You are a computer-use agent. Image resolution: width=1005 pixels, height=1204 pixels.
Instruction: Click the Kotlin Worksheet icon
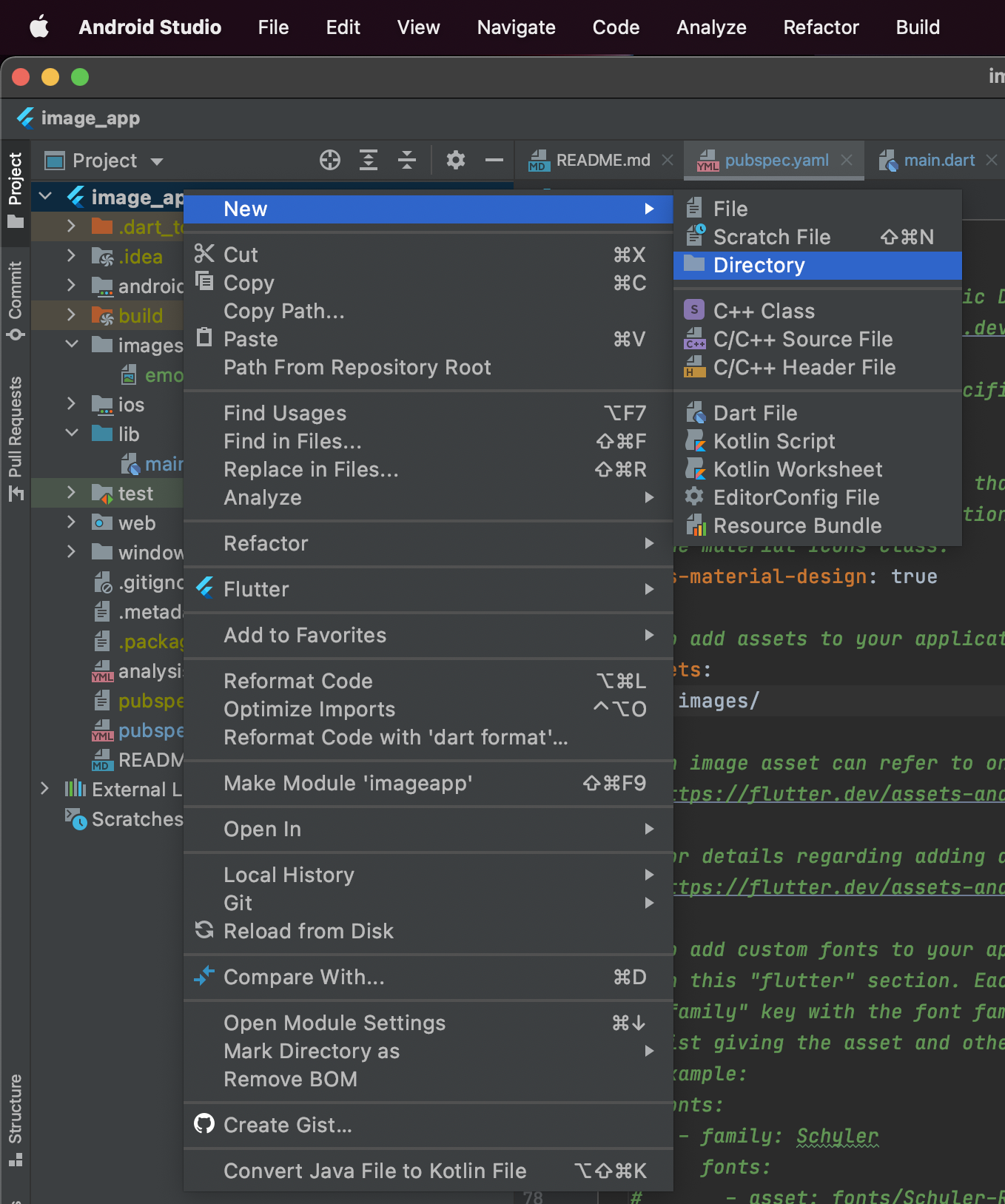coord(696,468)
